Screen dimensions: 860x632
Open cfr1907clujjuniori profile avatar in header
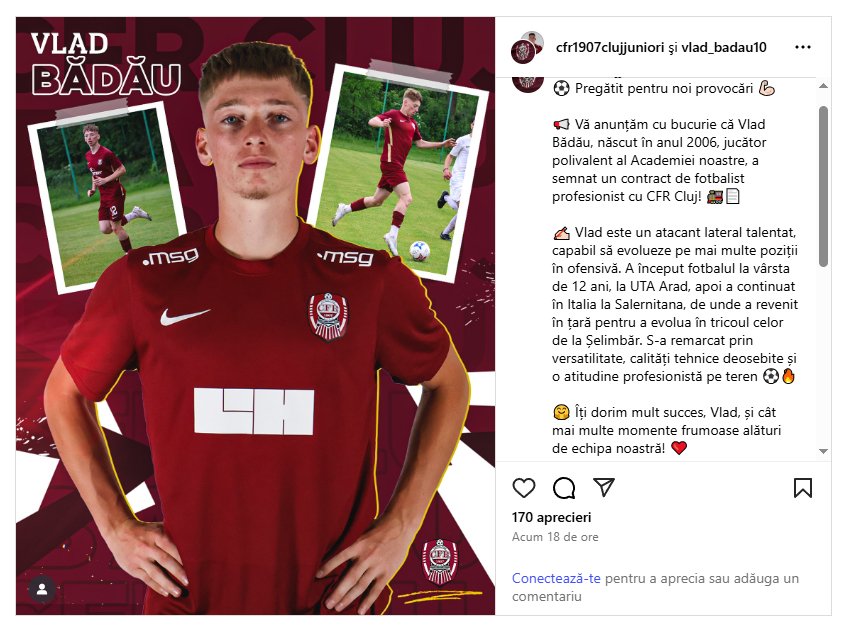[x=527, y=48]
